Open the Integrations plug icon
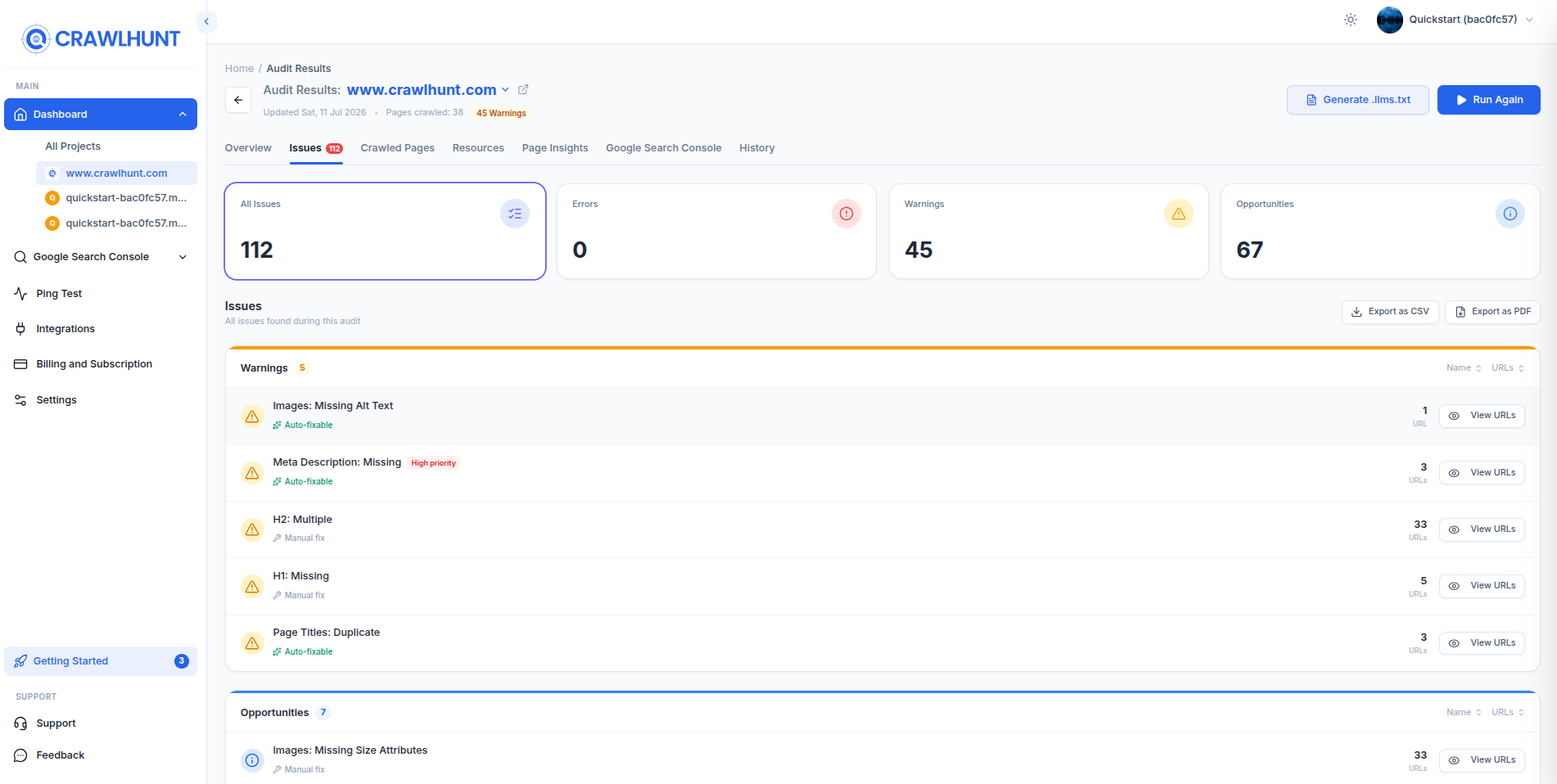Viewport: 1557px width, 784px height. (x=20, y=329)
